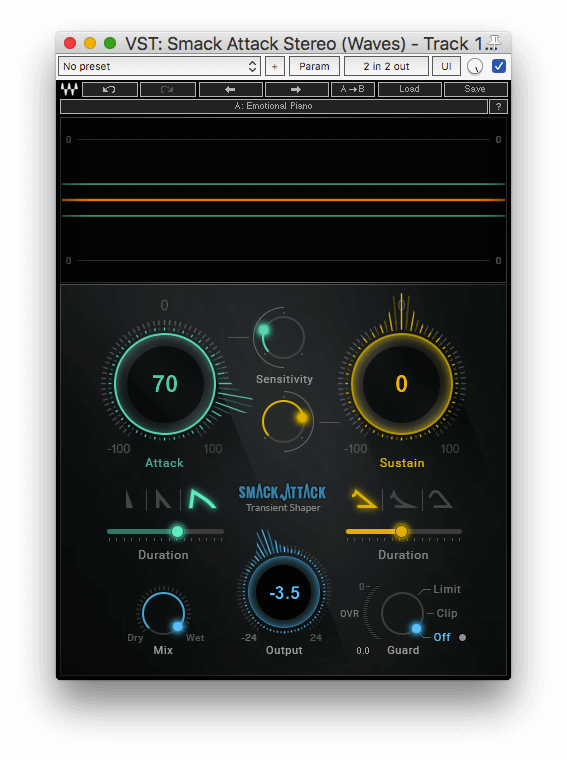Open the help question mark
567x760 pixels.
[499, 107]
